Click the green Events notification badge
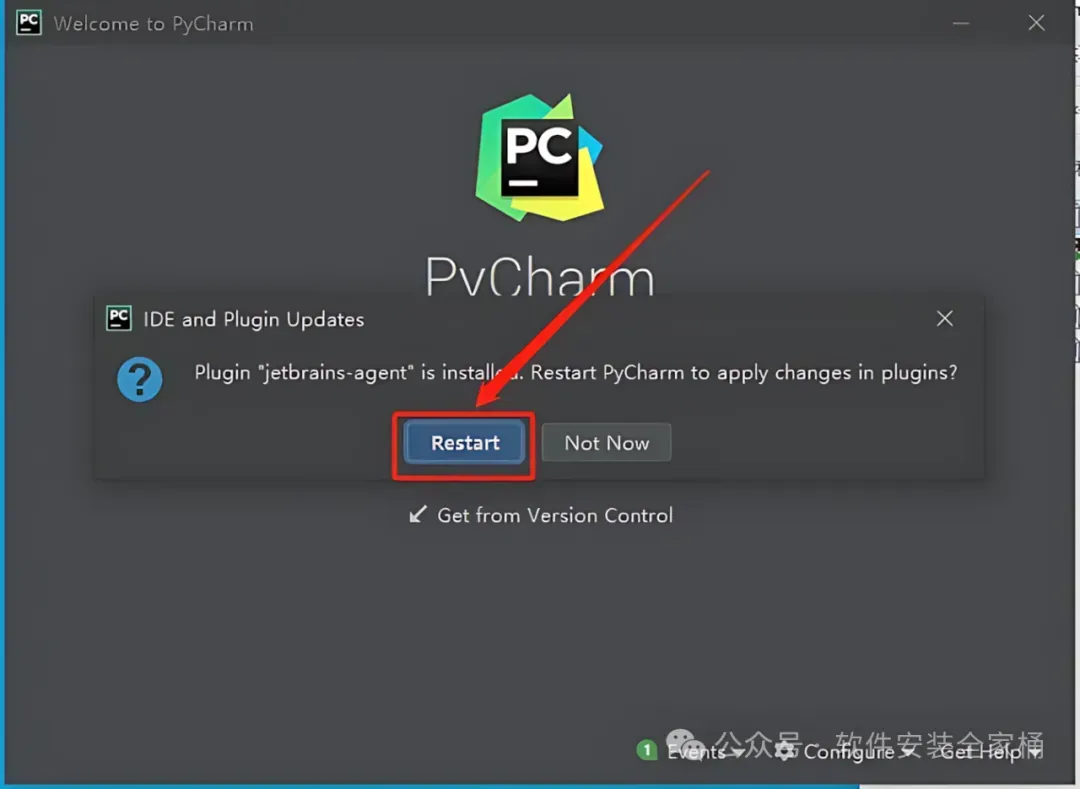The width and height of the screenshot is (1080, 789). coord(647,750)
